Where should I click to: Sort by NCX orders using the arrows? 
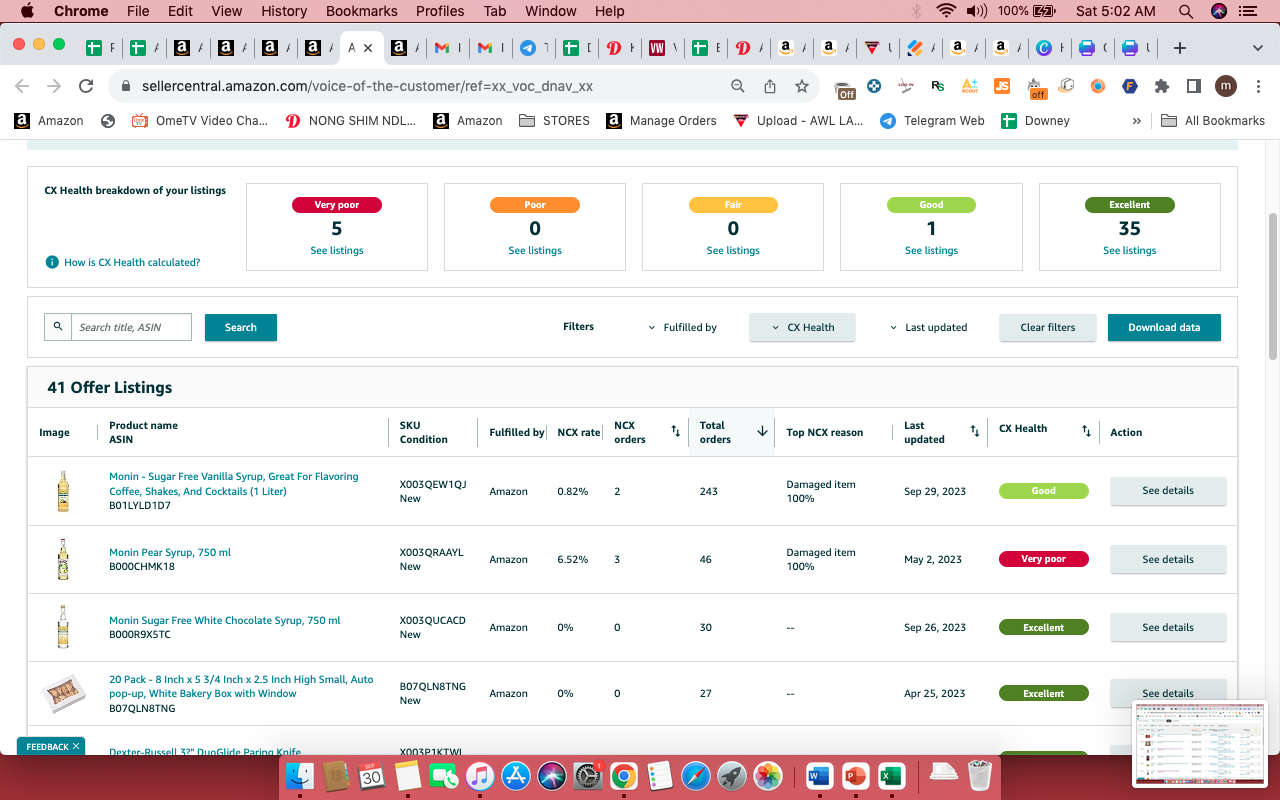tap(675, 432)
